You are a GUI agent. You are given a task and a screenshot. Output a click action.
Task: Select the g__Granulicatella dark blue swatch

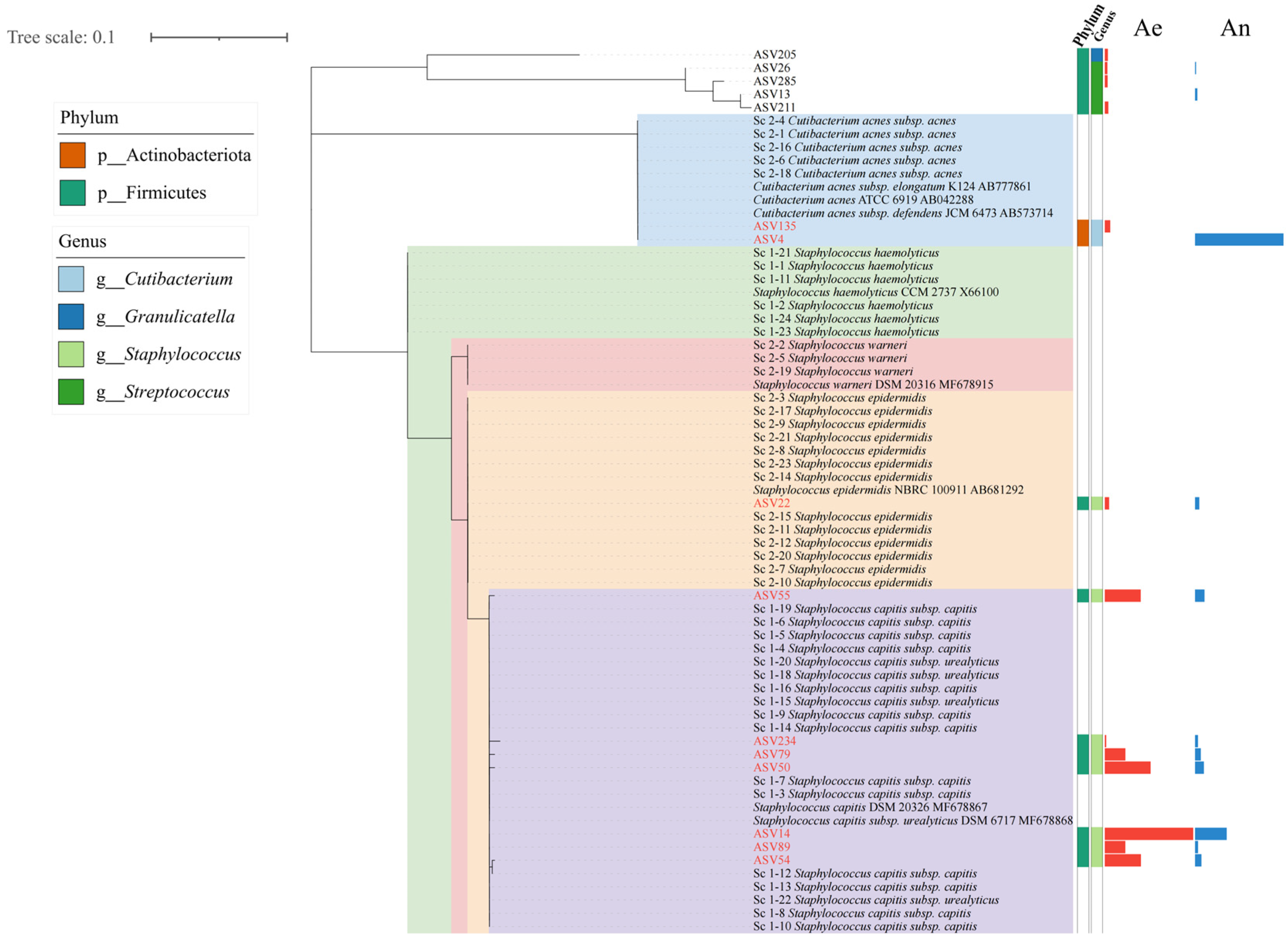coord(71,317)
